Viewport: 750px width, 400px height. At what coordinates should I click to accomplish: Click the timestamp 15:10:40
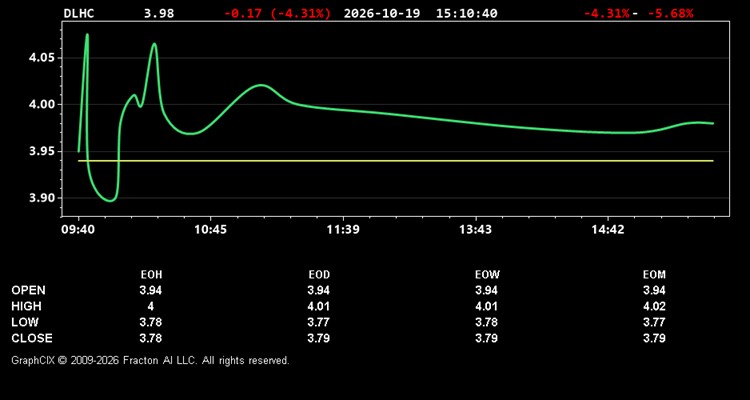tap(466, 13)
